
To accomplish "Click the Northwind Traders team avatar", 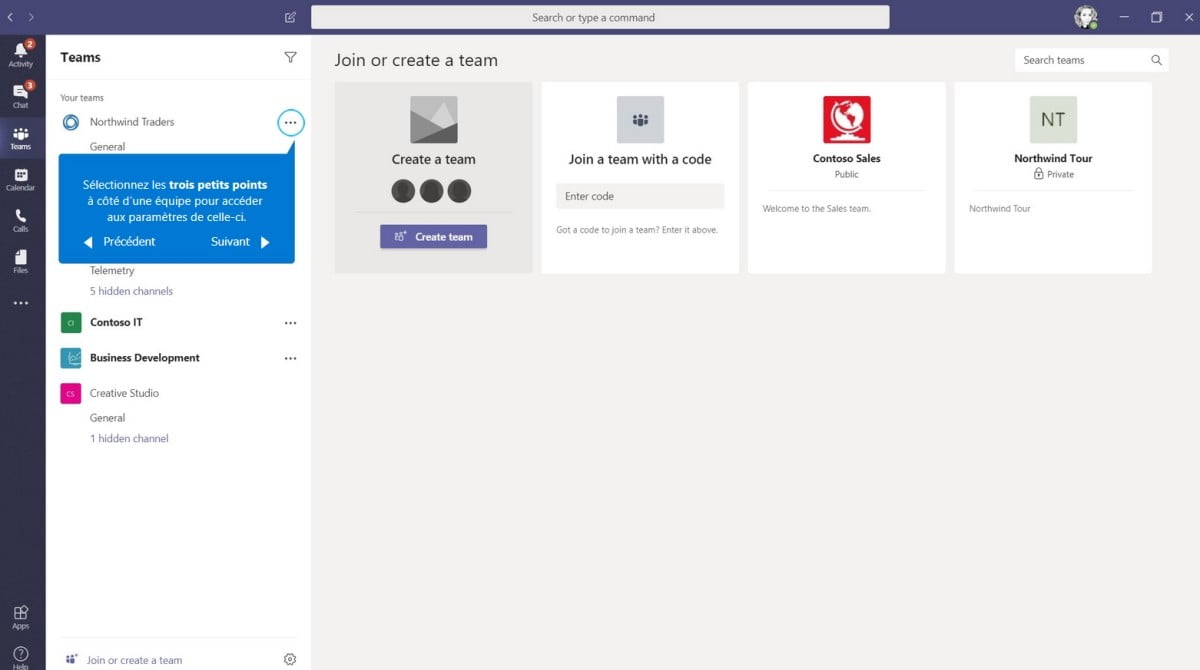I will tap(71, 122).
